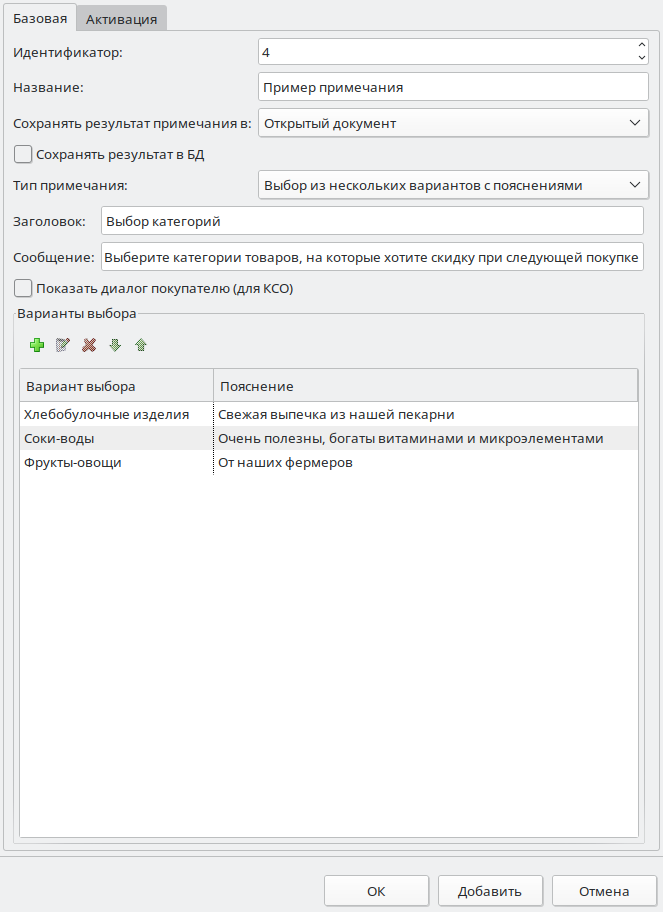Viewport: 663px width, 912px height.
Task: Click the Пояснение column header
Action: [425, 386]
